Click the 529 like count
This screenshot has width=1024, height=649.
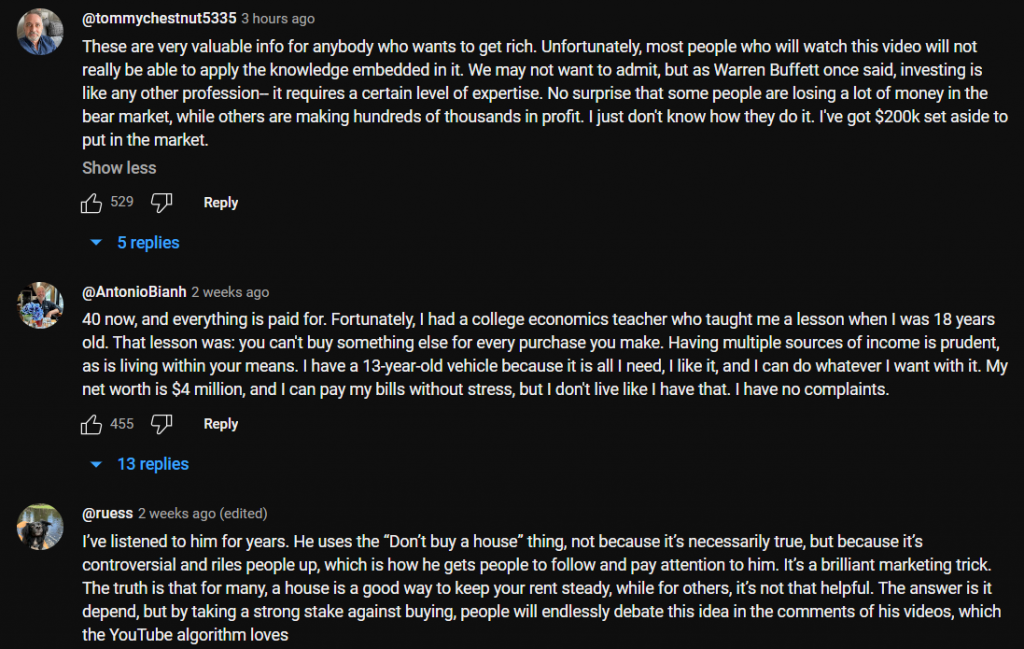tap(122, 203)
